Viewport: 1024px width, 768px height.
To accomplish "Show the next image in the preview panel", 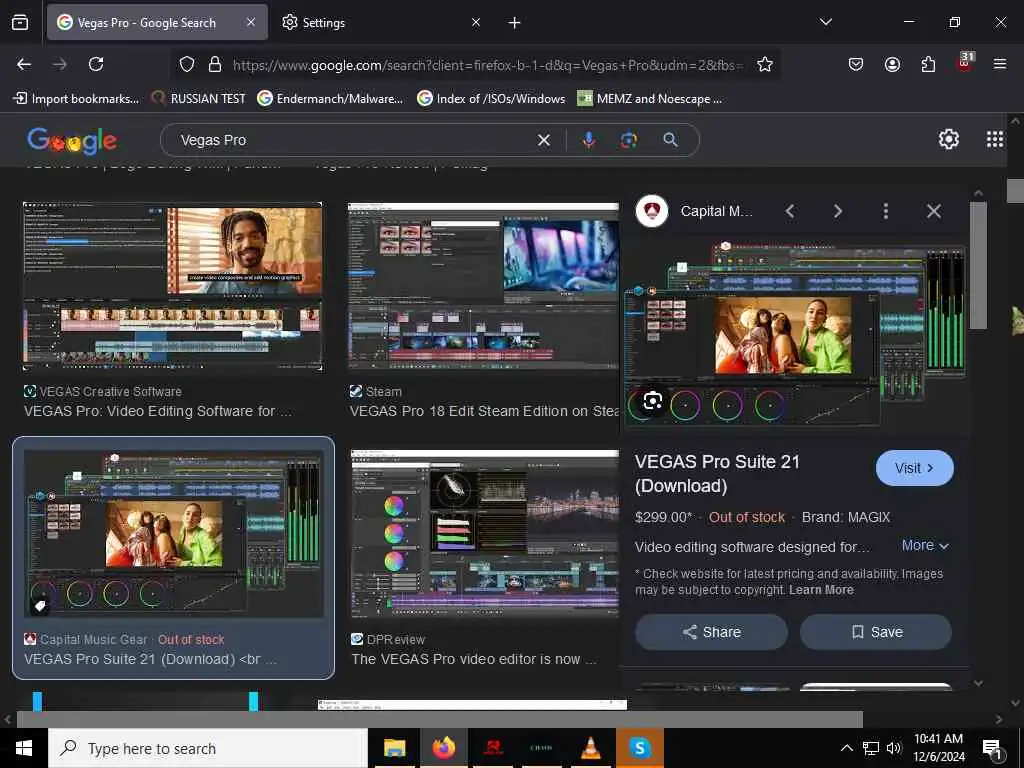I will click(x=838, y=211).
